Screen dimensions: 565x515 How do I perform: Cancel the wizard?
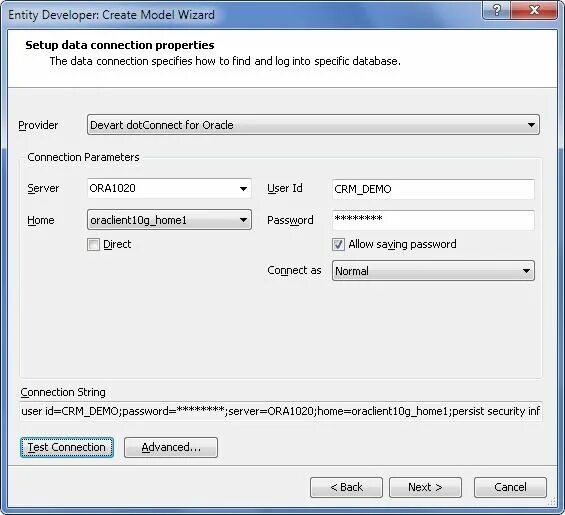(x=510, y=487)
